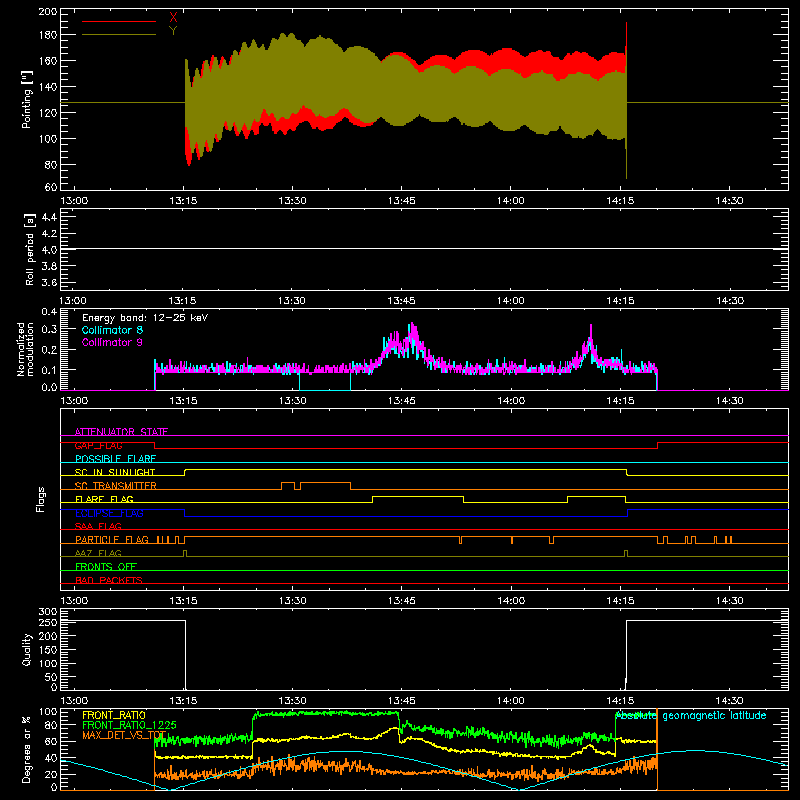Click the green FRONT_RATIO_1225 legend label
800x800 pixels.
pos(130,725)
